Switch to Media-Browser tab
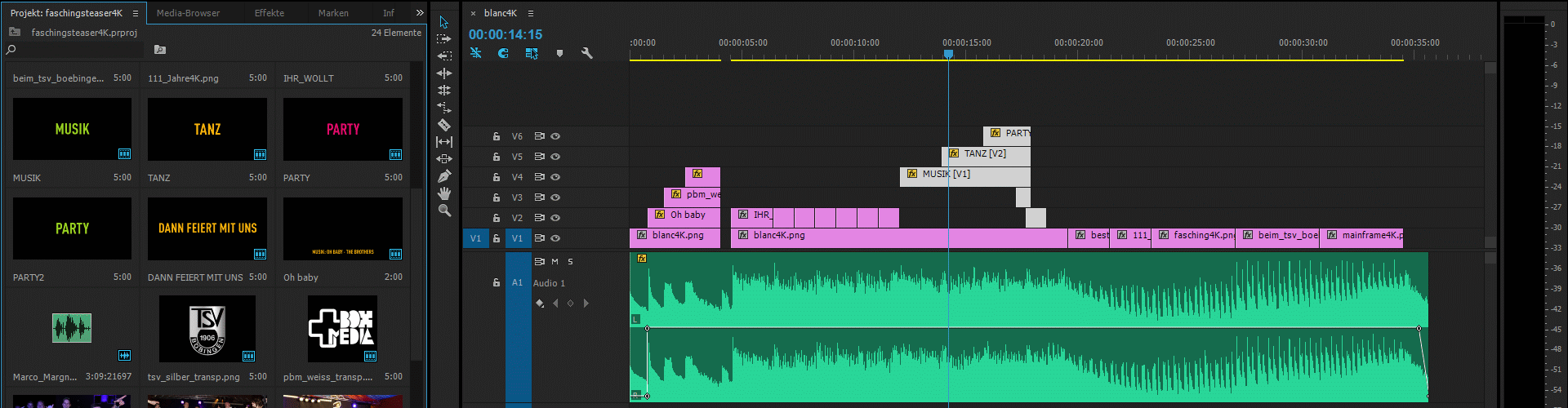1568x408 pixels. [188, 13]
